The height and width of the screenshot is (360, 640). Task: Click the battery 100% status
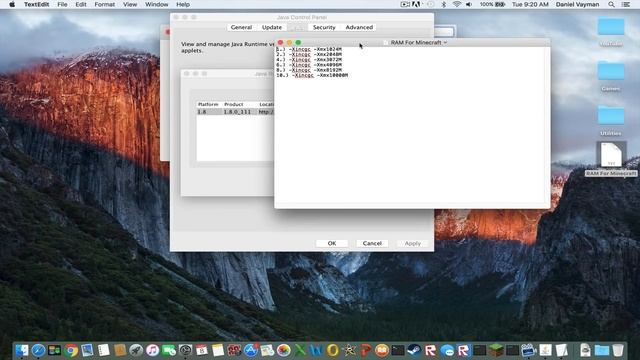(x=492, y=4)
